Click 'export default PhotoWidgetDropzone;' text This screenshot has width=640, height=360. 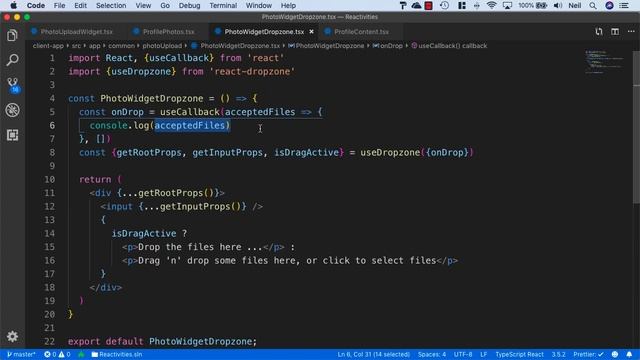point(162,341)
